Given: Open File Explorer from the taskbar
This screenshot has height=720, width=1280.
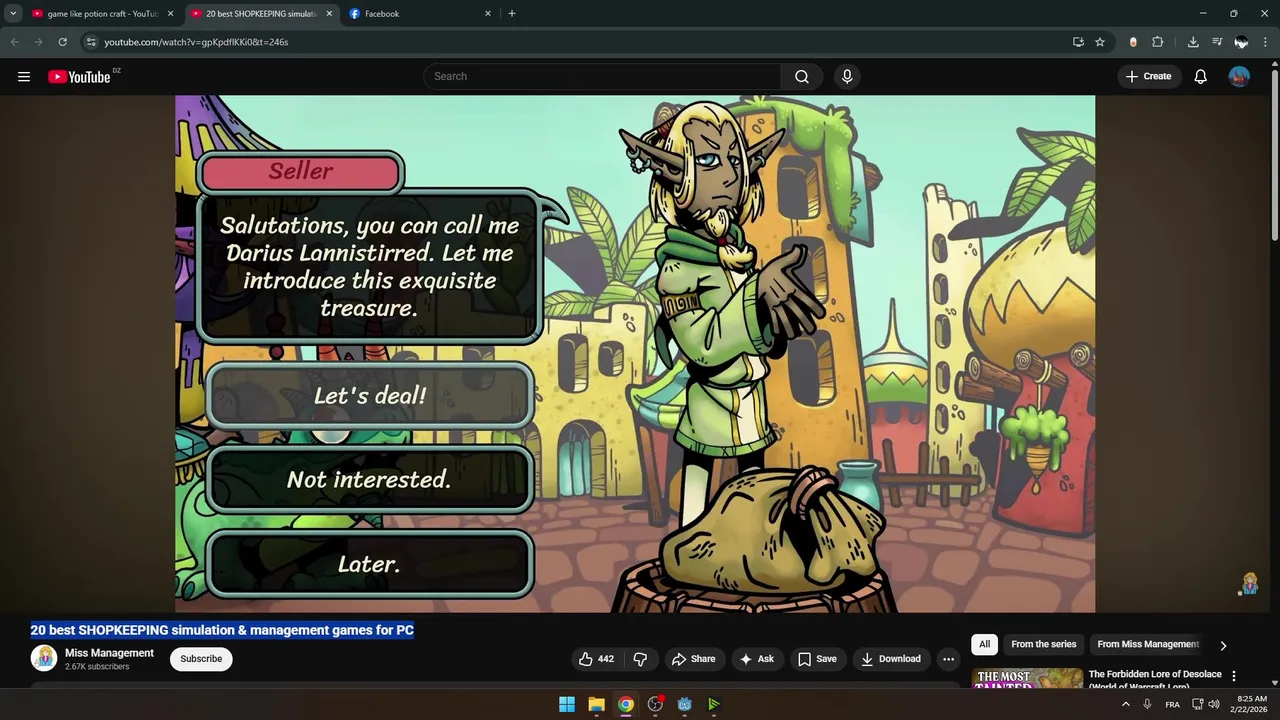Looking at the screenshot, I should tap(596, 704).
